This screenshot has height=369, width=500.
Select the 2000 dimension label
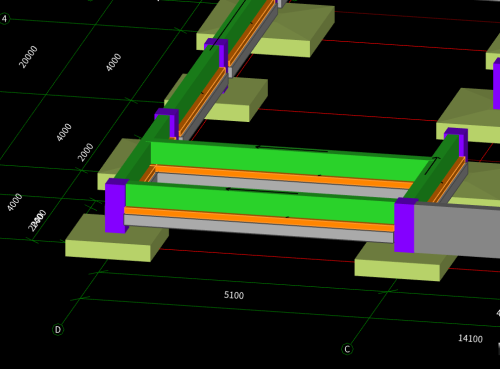pyautogui.click(x=86, y=152)
